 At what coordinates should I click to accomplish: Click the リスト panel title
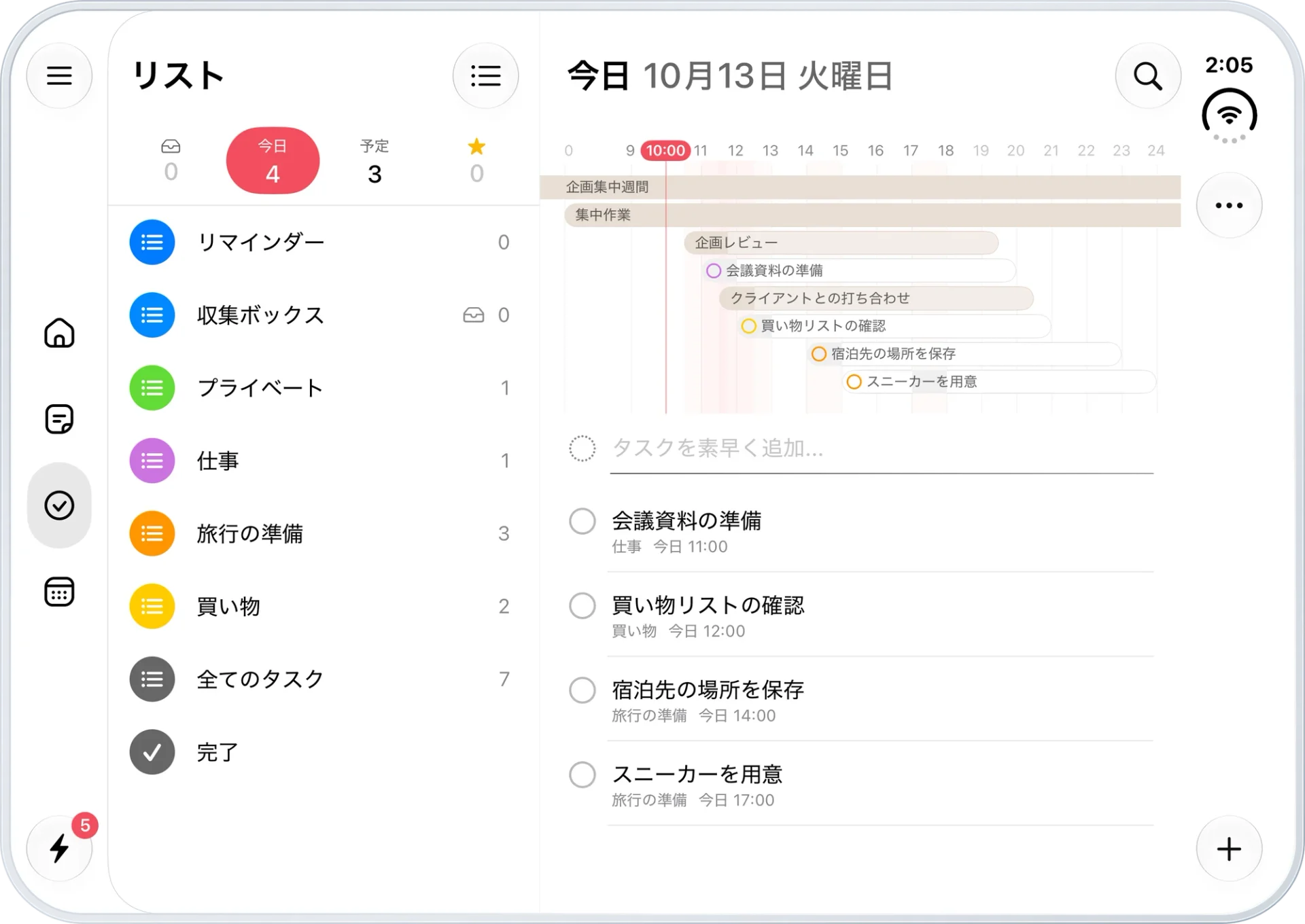(x=178, y=75)
